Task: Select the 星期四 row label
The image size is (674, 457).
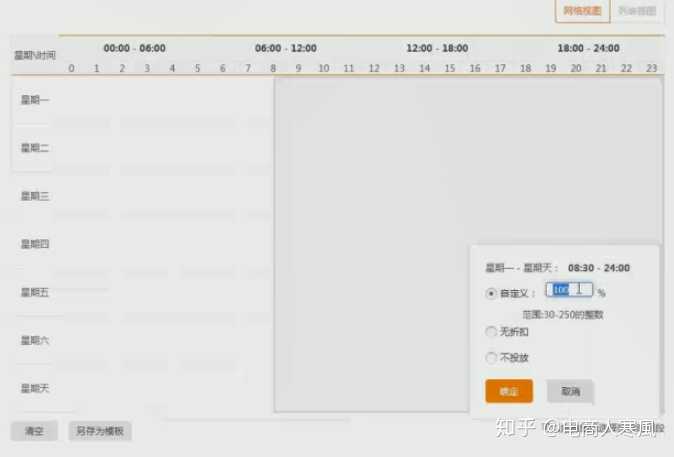Action: (x=35, y=244)
